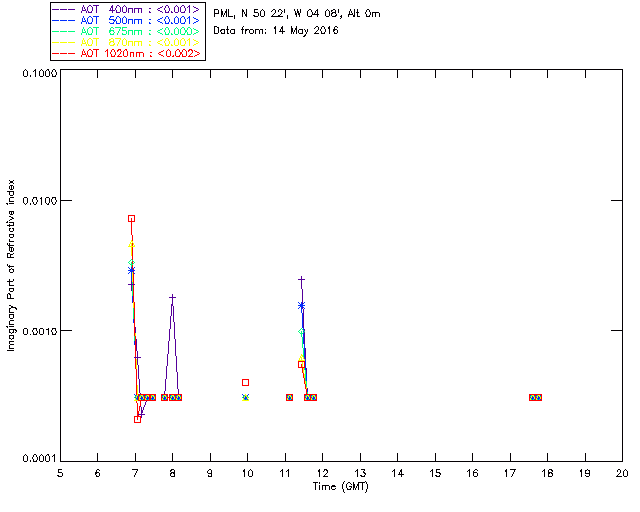Click the x-axis tick label 5

pyautogui.click(x=60, y=473)
